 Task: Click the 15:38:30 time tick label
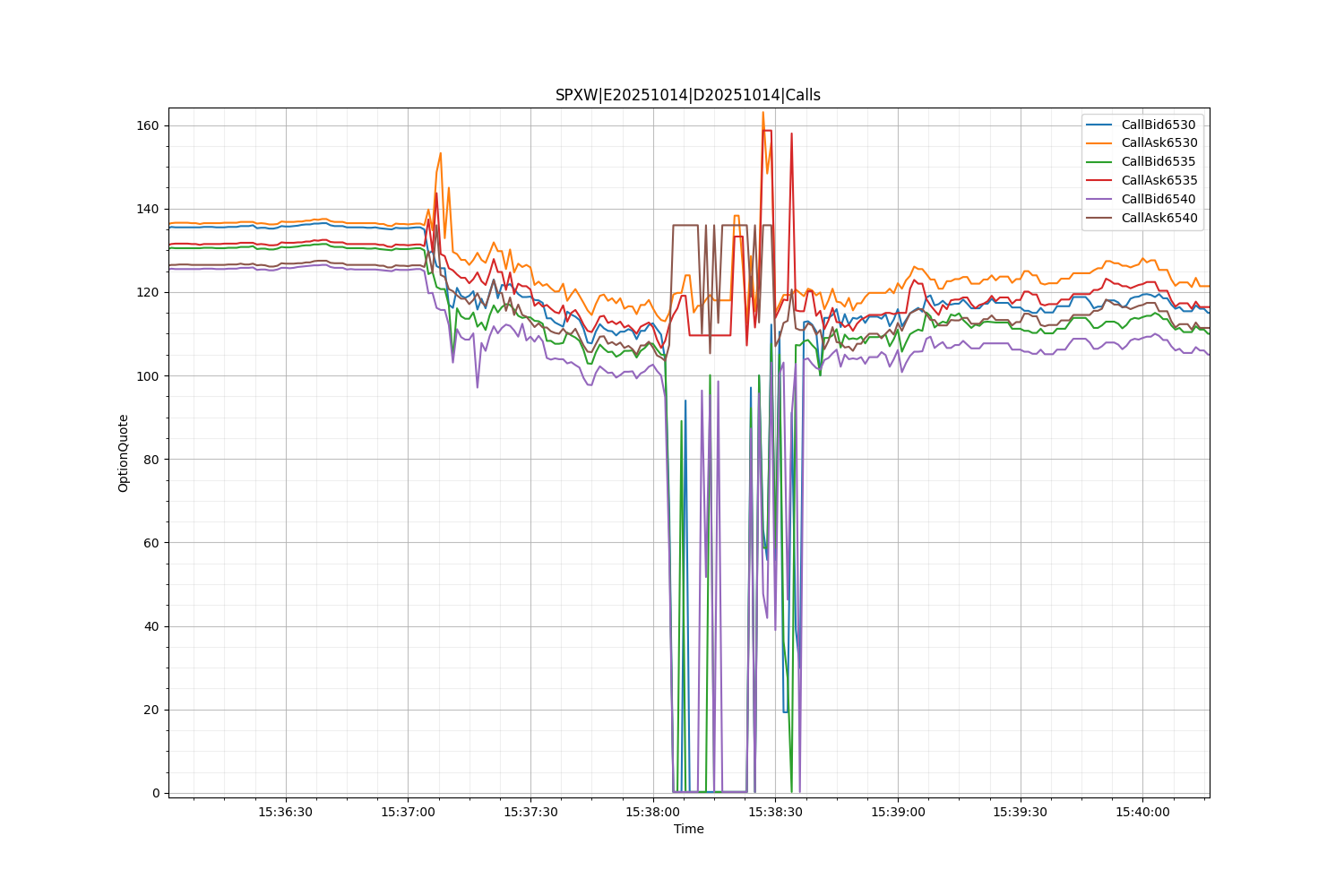tap(775, 812)
